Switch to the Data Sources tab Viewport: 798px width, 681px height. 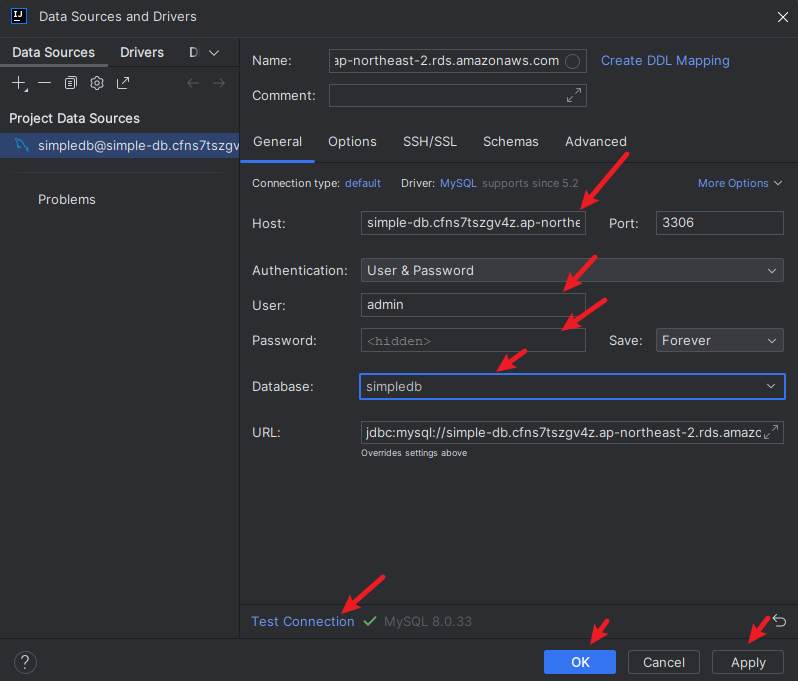pyautogui.click(x=53, y=52)
